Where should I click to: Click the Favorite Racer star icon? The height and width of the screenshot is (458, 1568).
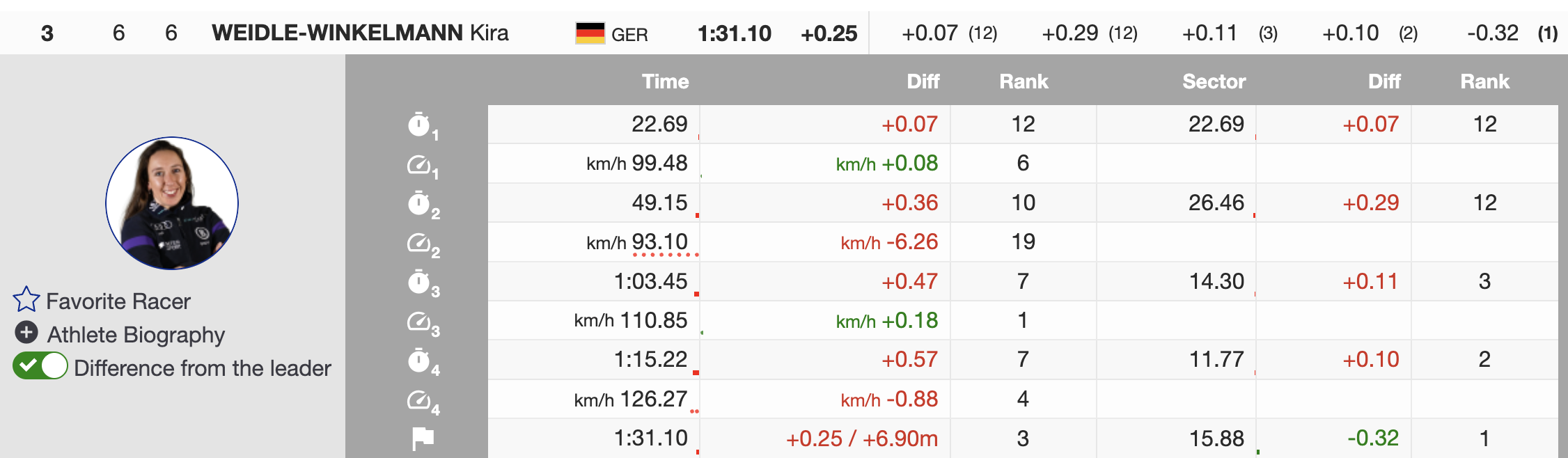[26, 299]
